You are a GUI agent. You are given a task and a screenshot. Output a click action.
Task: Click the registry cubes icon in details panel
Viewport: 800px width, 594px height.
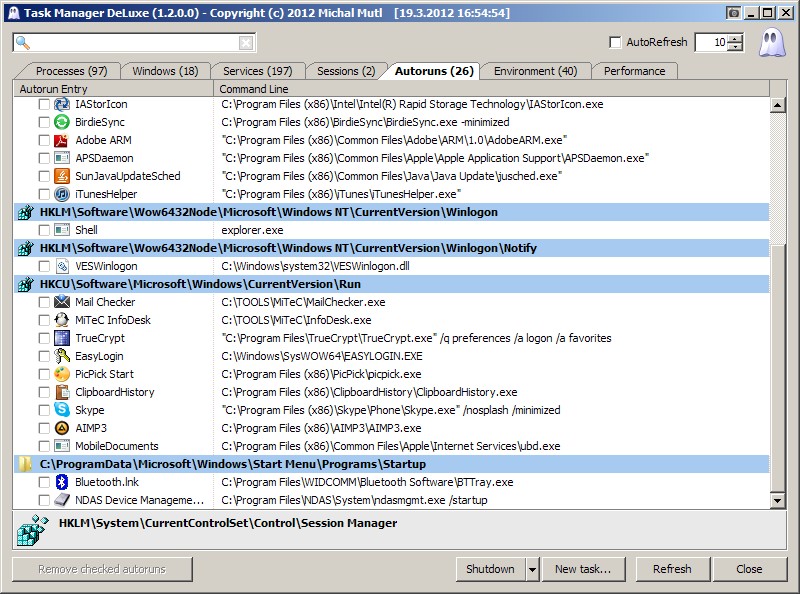pos(32,531)
